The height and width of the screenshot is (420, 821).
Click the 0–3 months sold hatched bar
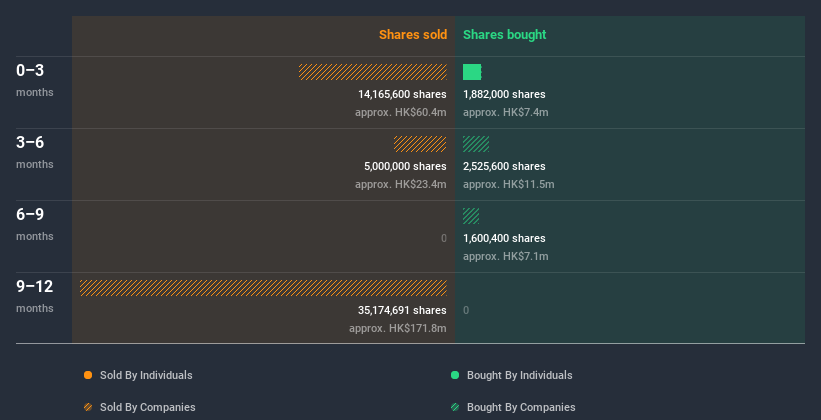click(373, 72)
